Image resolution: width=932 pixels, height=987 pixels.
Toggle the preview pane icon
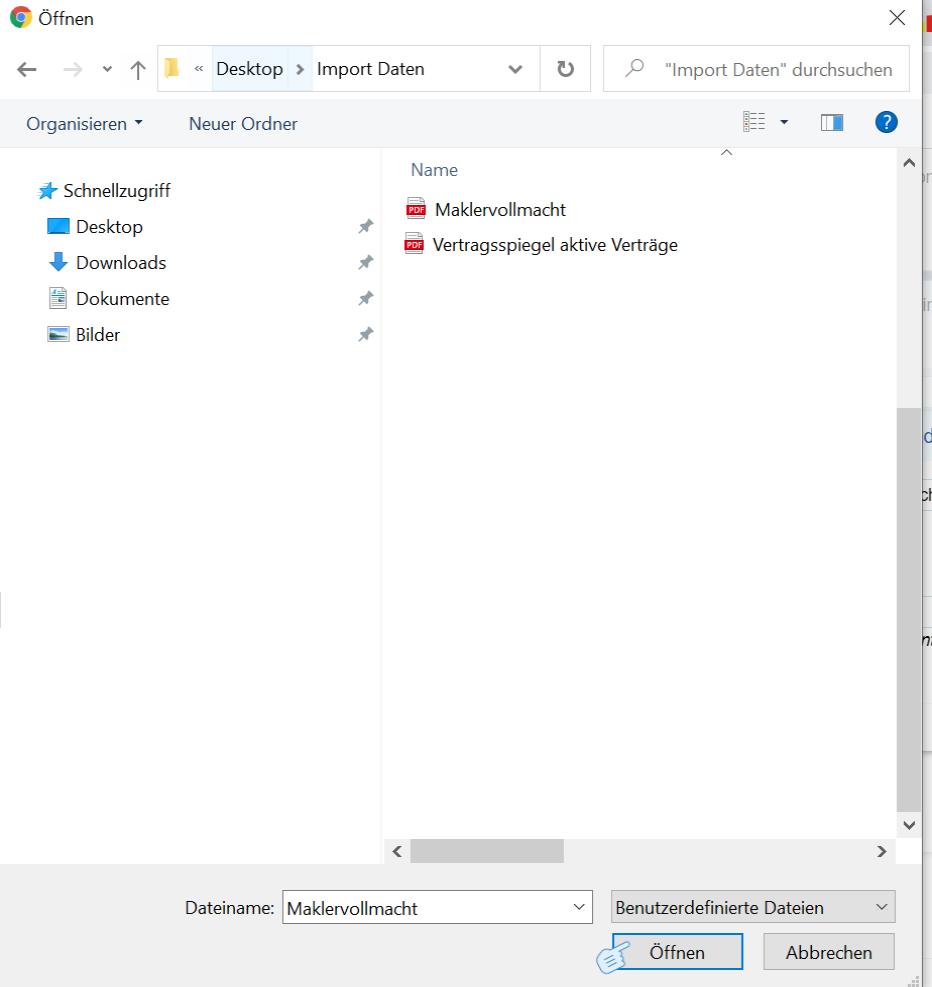coord(831,123)
